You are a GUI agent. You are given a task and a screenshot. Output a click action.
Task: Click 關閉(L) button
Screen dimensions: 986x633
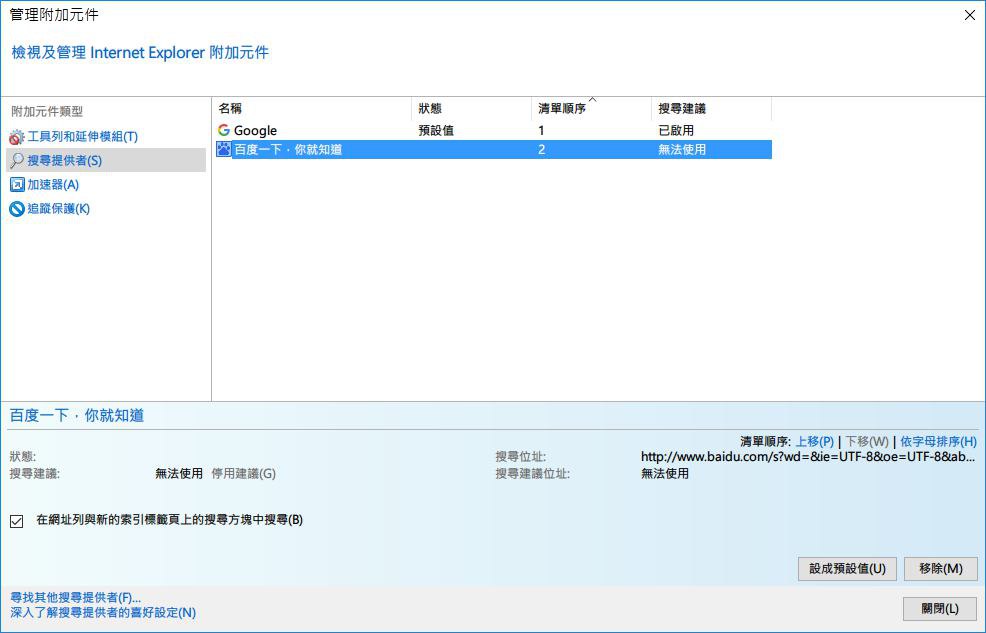[940, 608]
